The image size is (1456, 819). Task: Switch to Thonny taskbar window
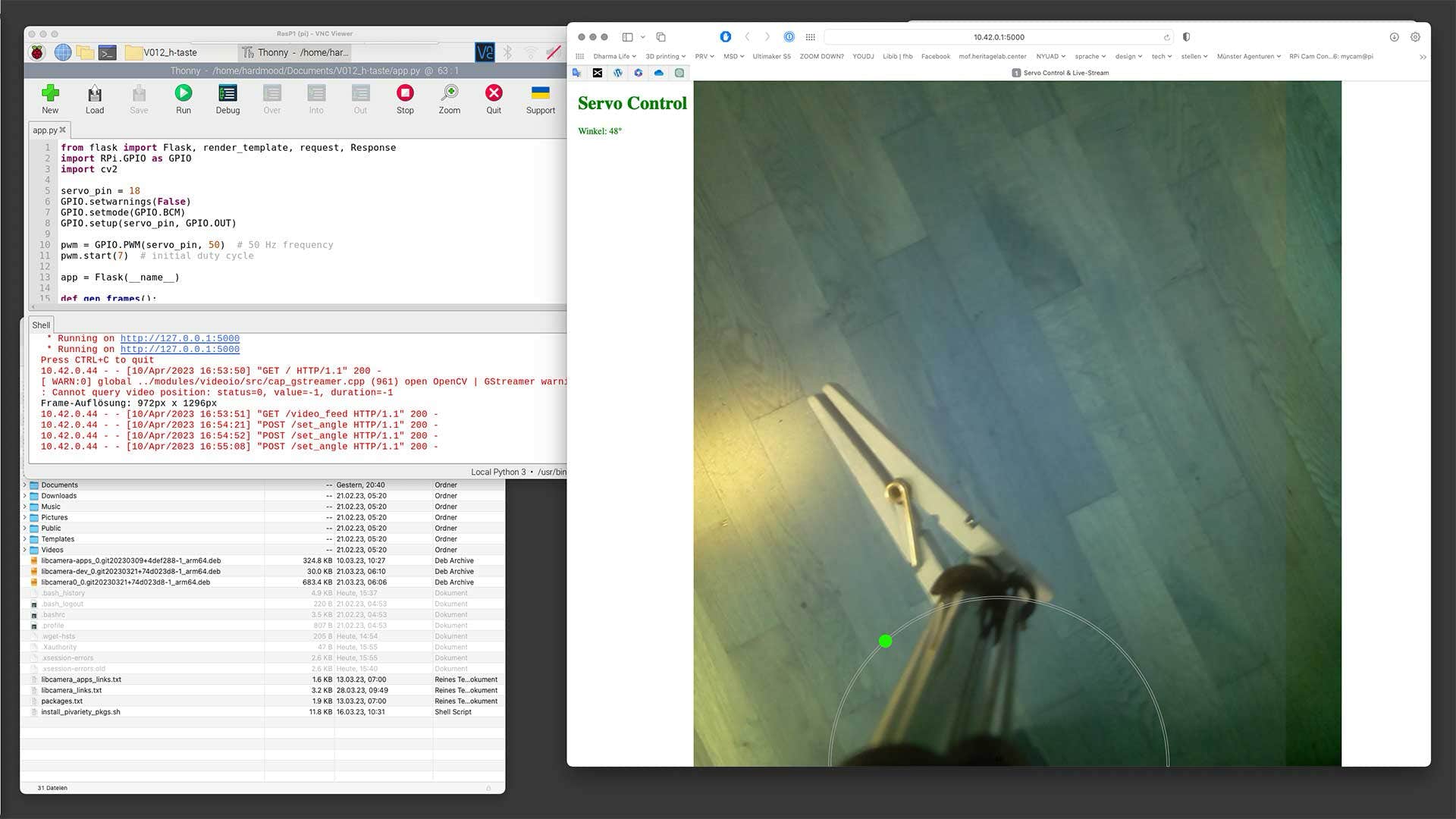(x=296, y=52)
